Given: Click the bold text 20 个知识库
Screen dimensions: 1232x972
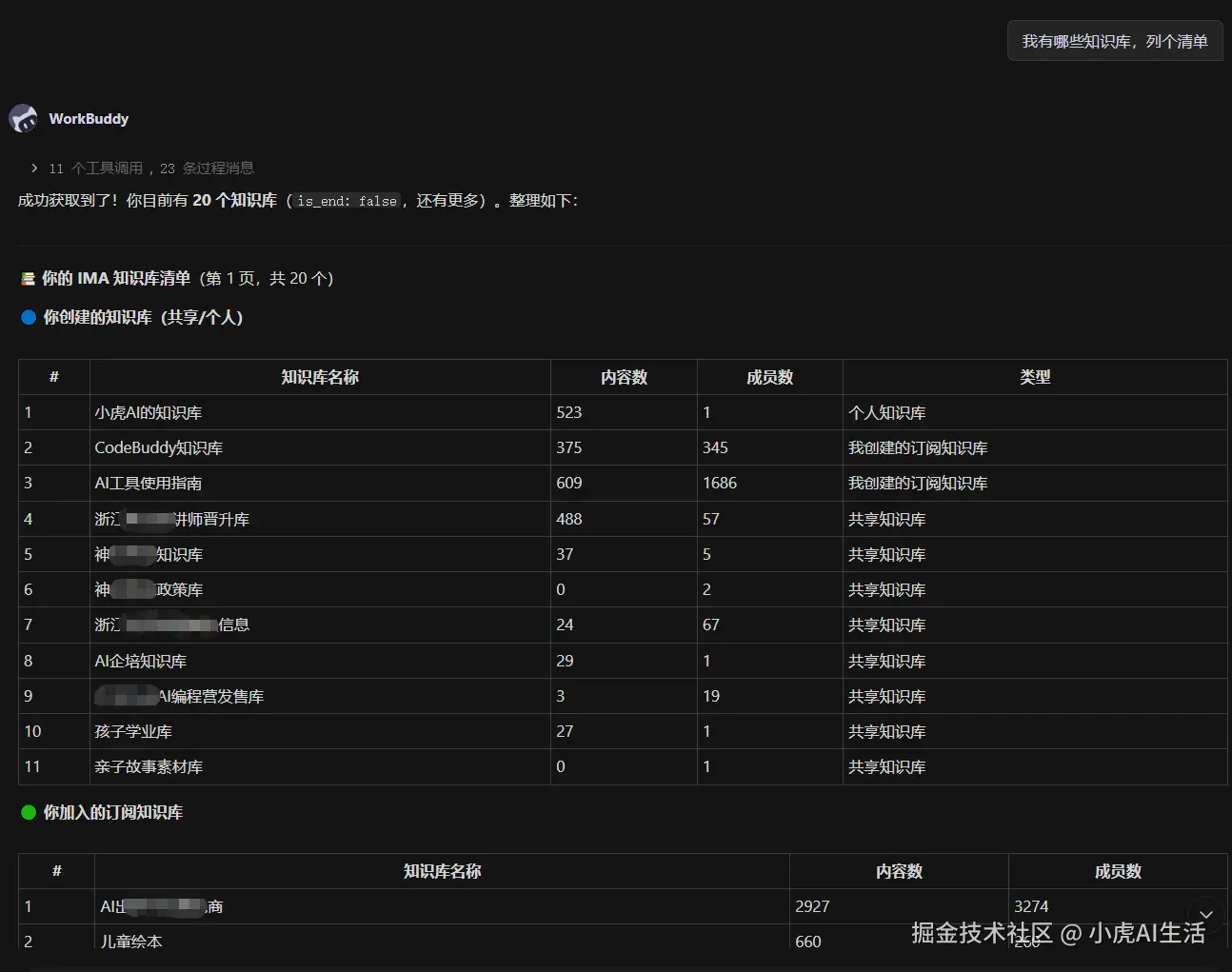Looking at the screenshot, I should 235,201.
